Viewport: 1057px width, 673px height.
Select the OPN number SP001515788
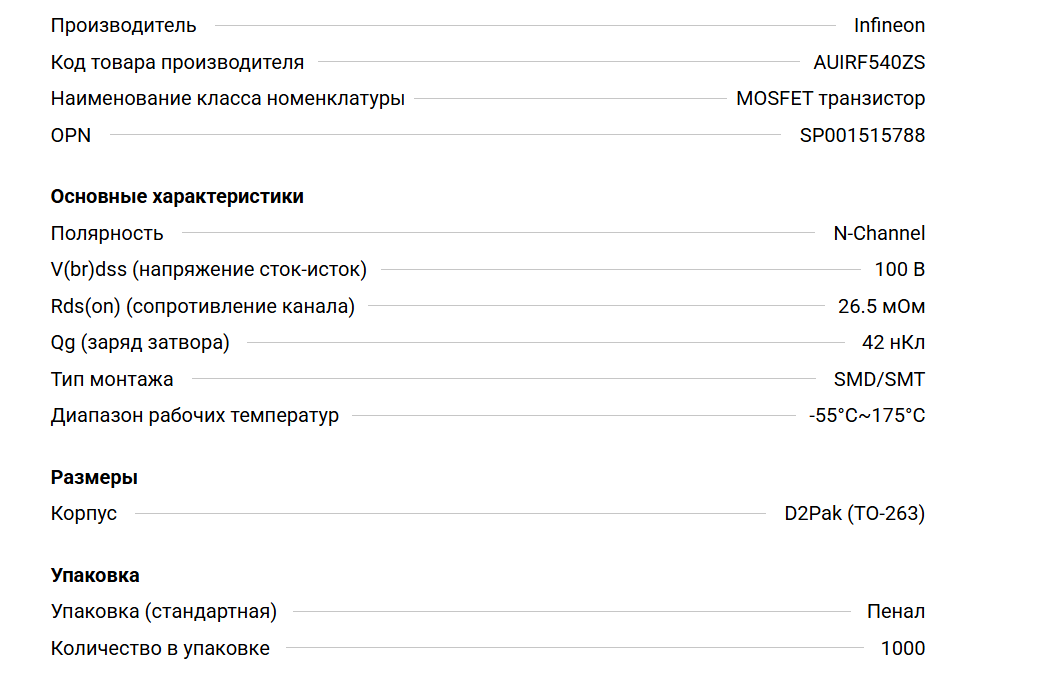(862, 135)
